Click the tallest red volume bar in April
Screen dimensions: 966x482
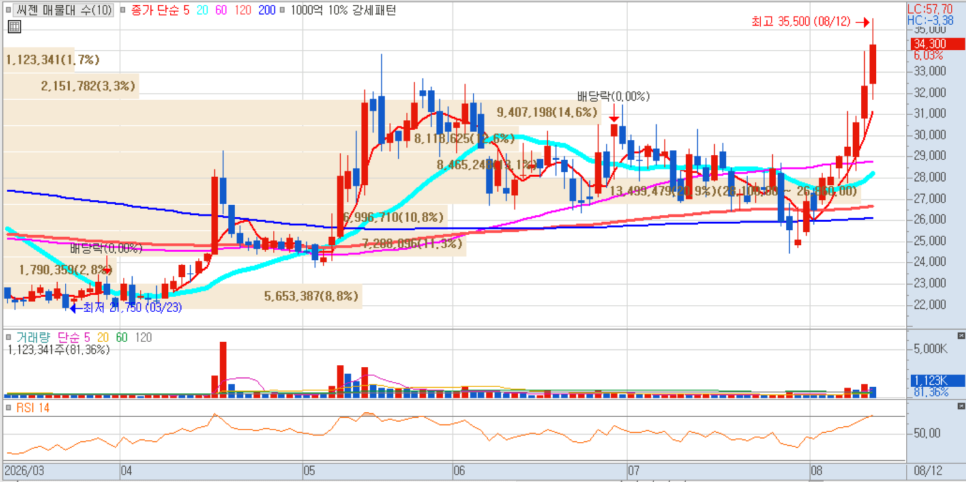pyautogui.click(x=223, y=369)
